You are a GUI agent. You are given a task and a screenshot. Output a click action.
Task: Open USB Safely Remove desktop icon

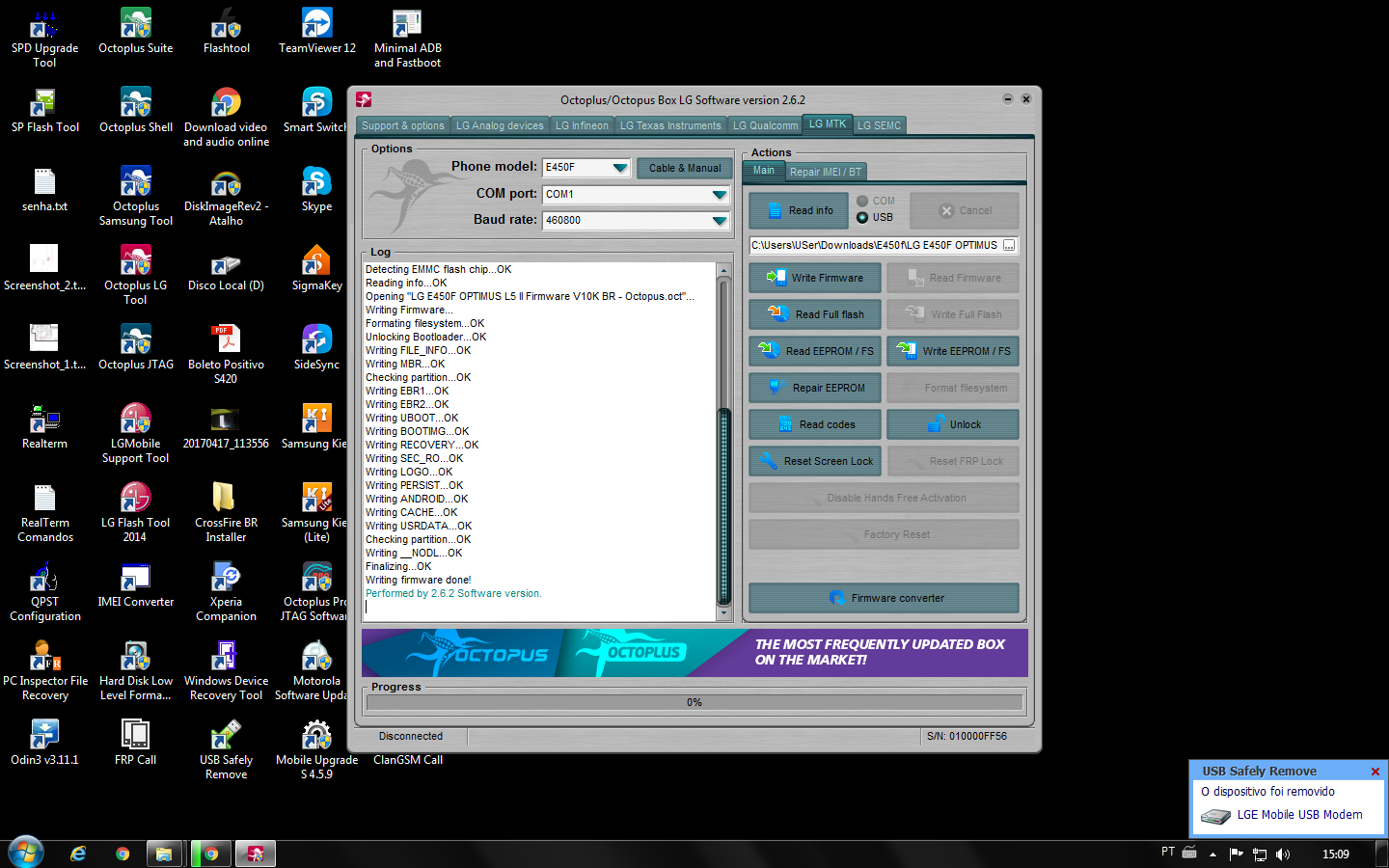[x=226, y=750]
